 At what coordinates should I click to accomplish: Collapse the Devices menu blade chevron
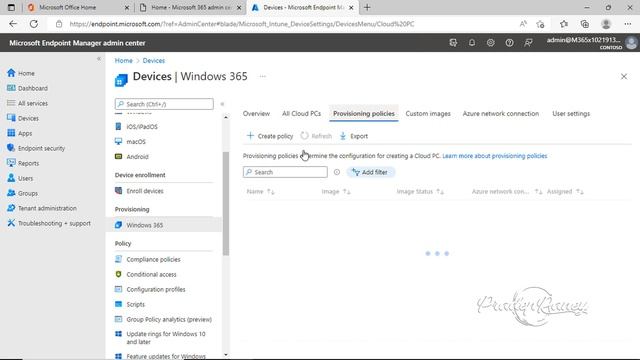222,104
